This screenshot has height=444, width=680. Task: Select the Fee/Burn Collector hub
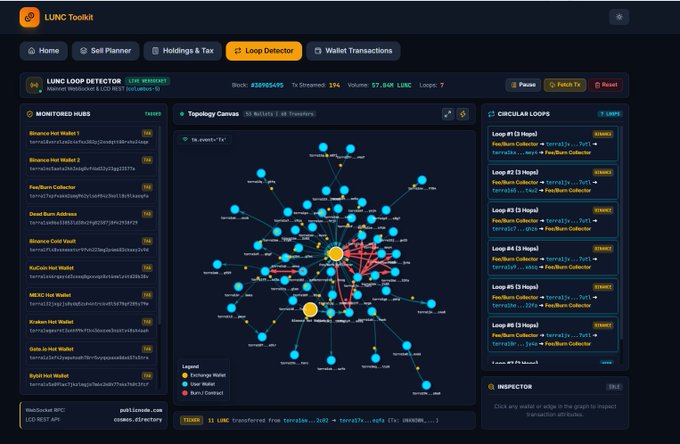[x=91, y=191]
